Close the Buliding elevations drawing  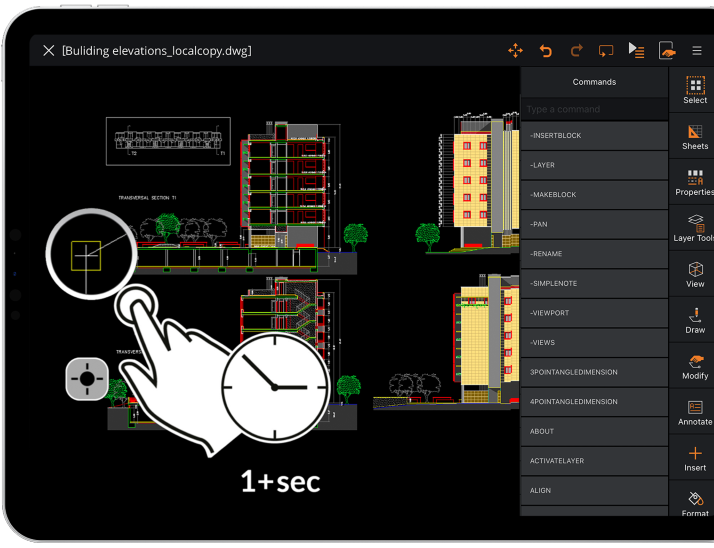coord(49,51)
